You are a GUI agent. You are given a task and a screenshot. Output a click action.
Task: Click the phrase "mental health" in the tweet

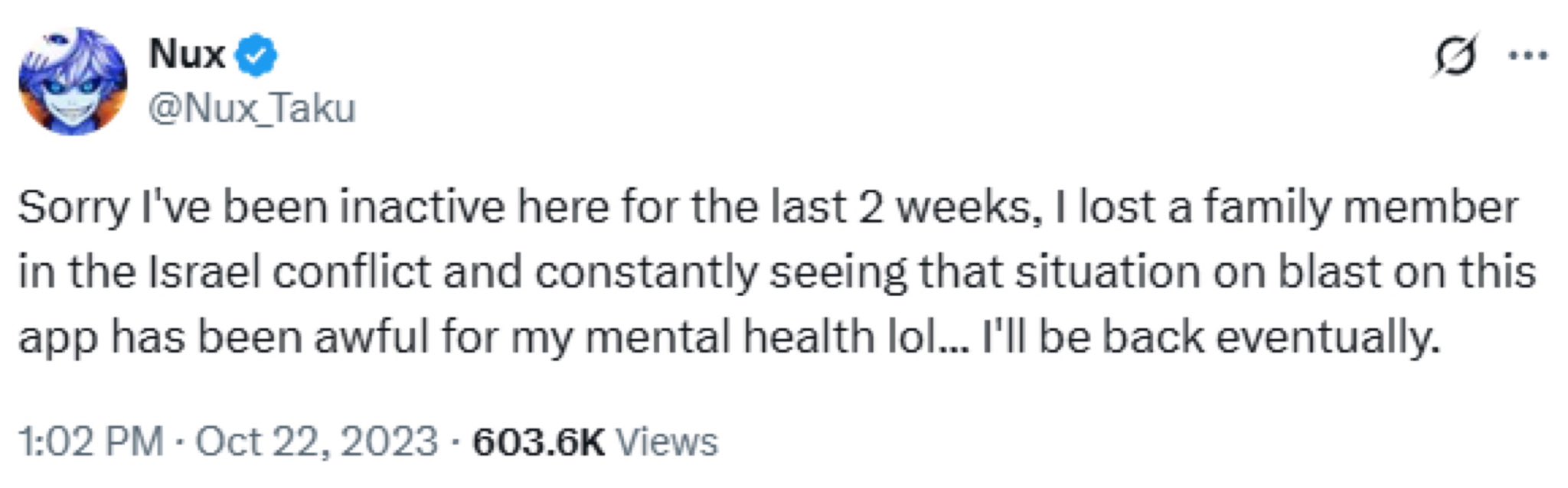[x=729, y=338]
